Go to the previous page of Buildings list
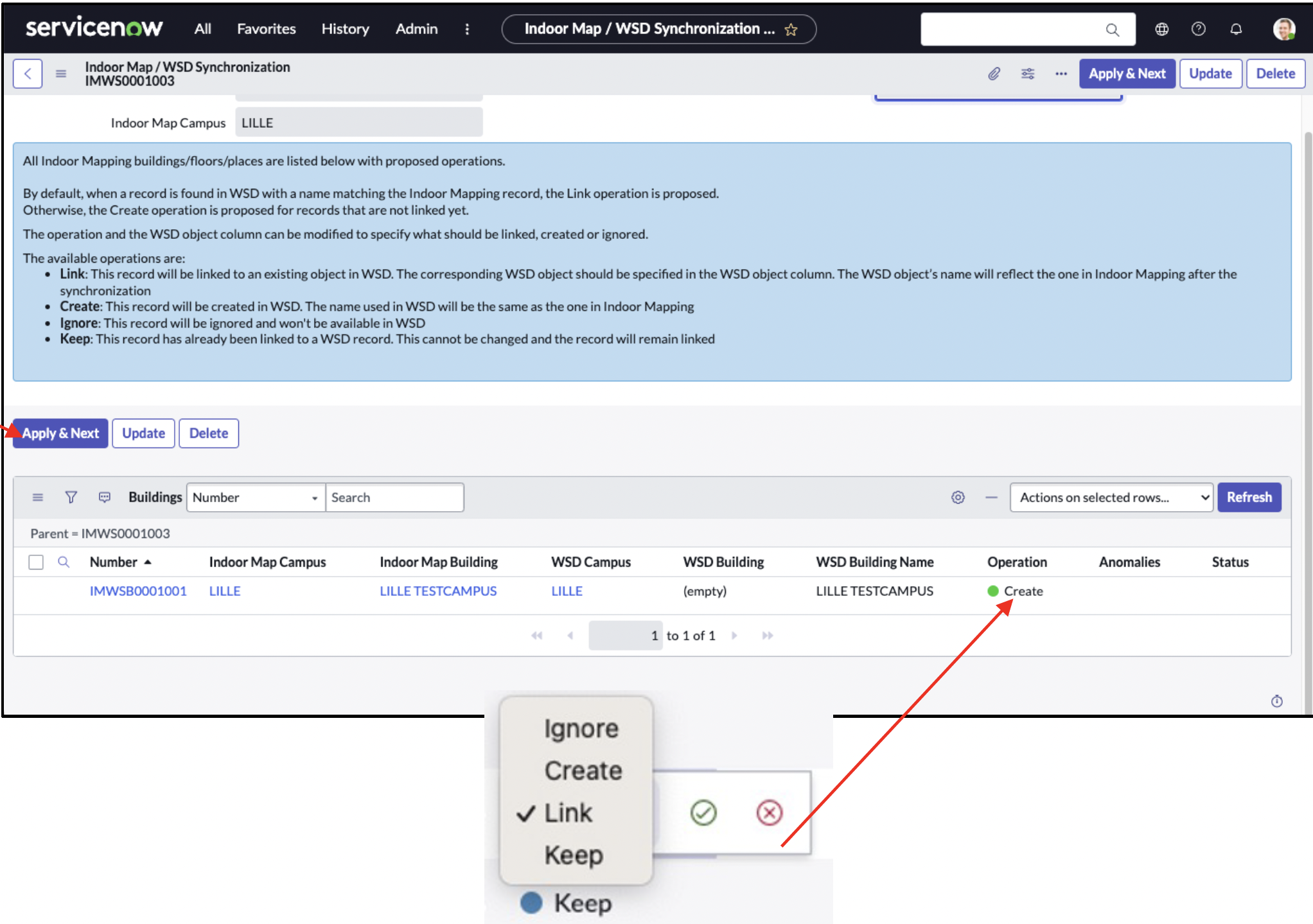 pyautogui.click(x=570, y=635)
